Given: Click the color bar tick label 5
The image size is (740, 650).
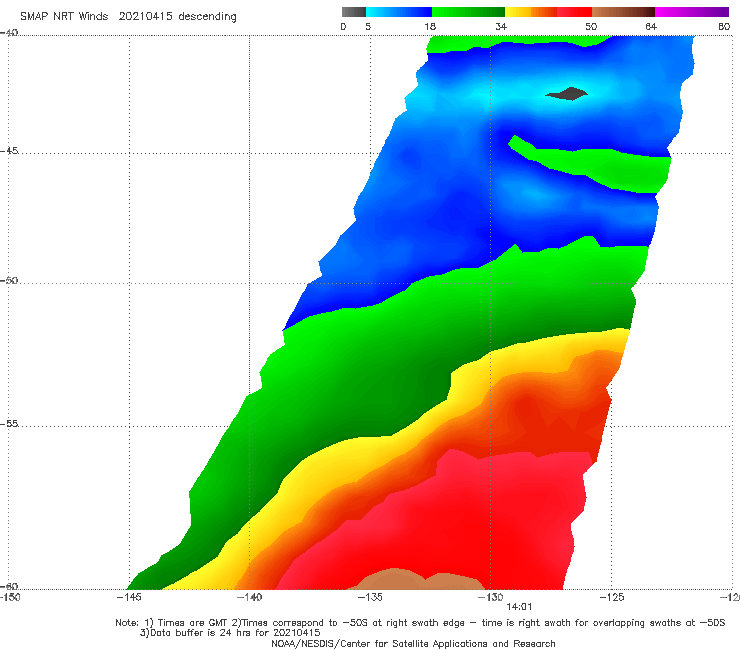Looking at the screenshot, I should pyautogui.click(x=368, y=27).
